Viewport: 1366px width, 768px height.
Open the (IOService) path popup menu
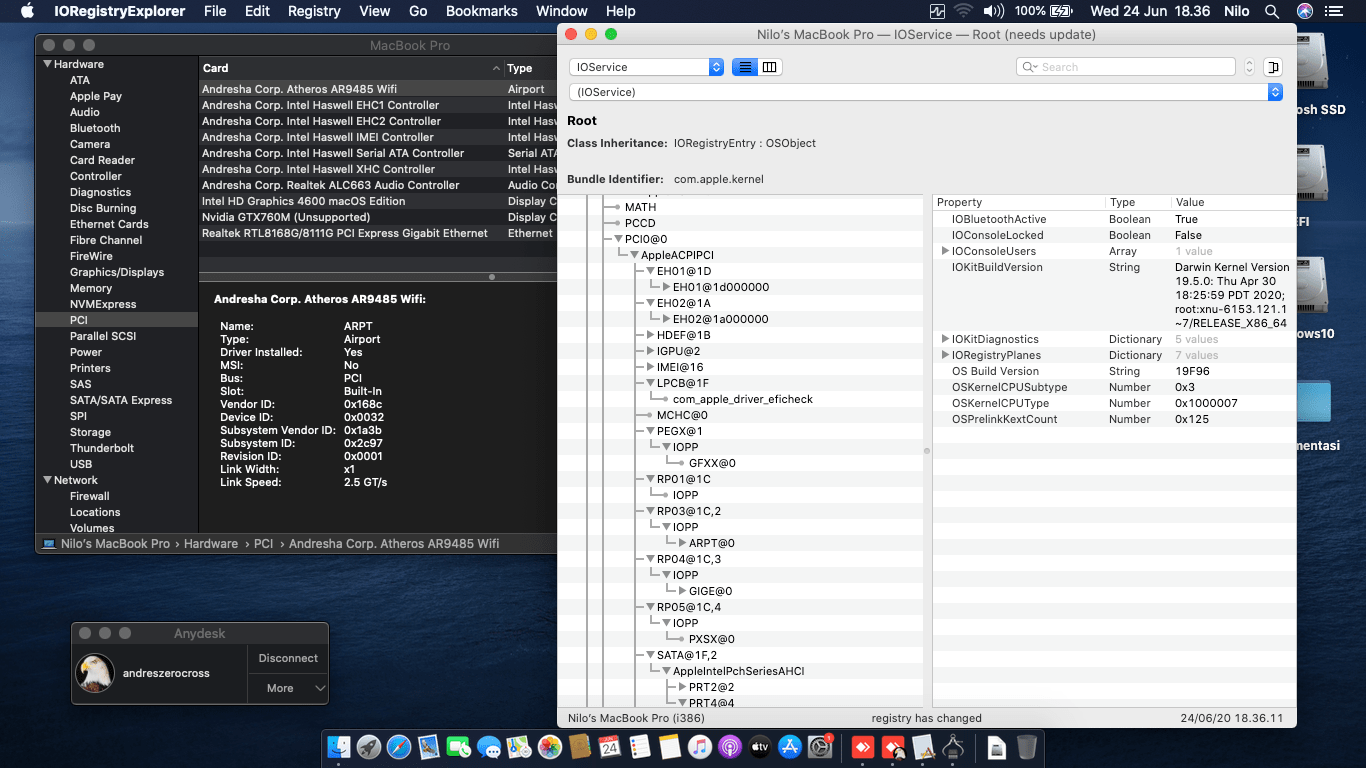point(925,92)
